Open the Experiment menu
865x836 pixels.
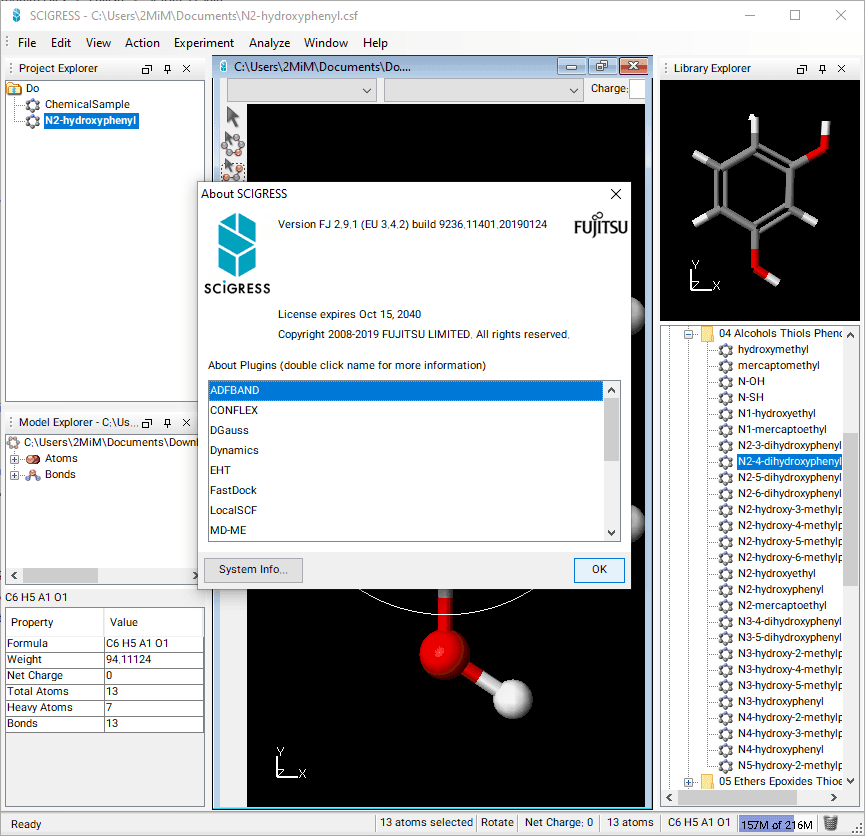pyautogui.click(x=203, y=43)
